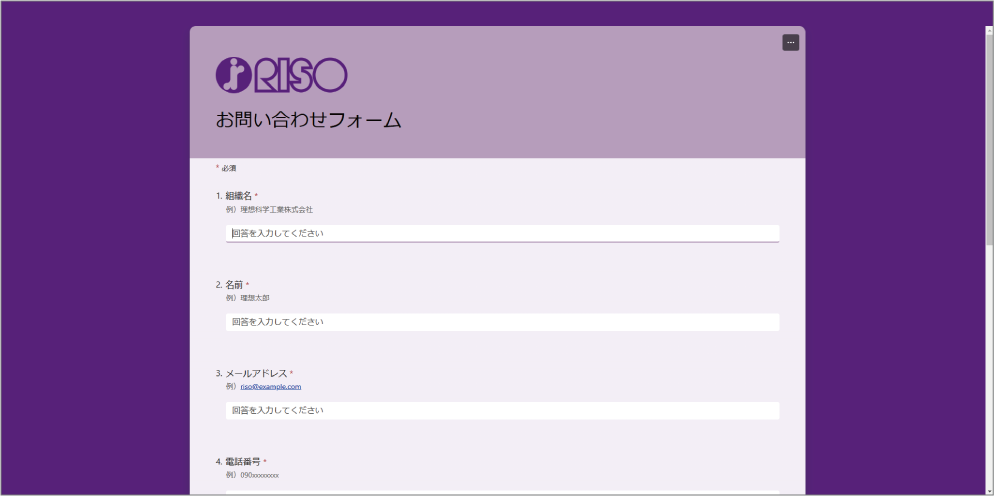Click the red asterisk beside 電話番号
The width and height of the screenshot is (994, 496).
coord(265,462)
